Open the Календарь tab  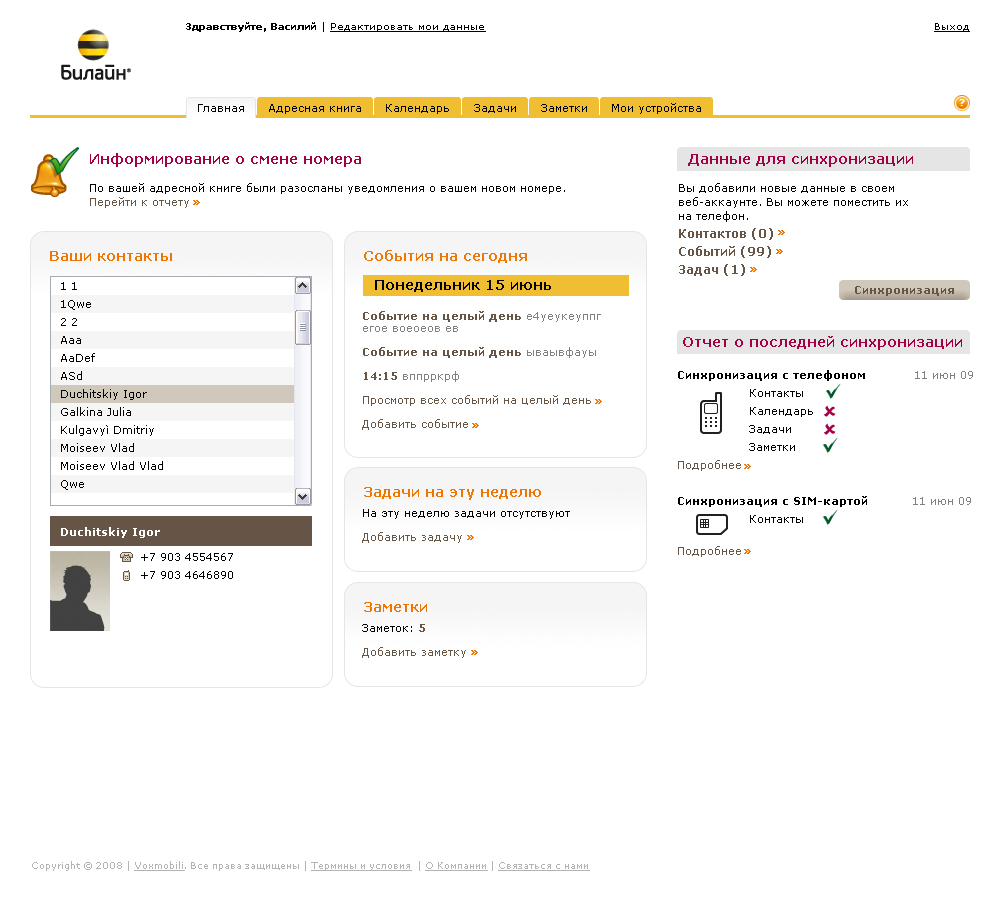click(x=417, y=108)
